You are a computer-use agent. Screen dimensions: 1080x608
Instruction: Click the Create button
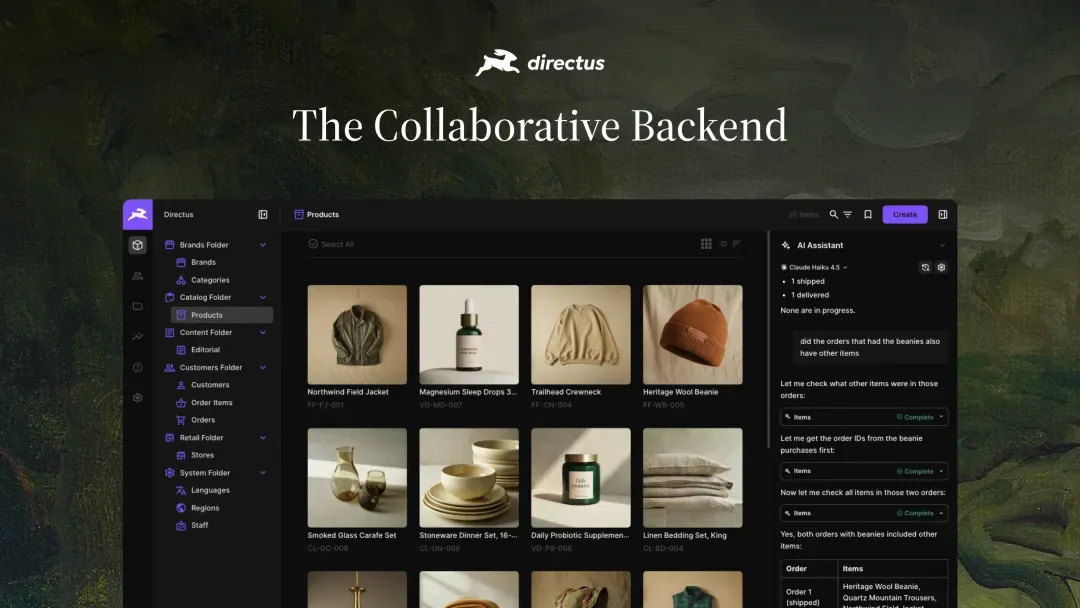[905, 215]
